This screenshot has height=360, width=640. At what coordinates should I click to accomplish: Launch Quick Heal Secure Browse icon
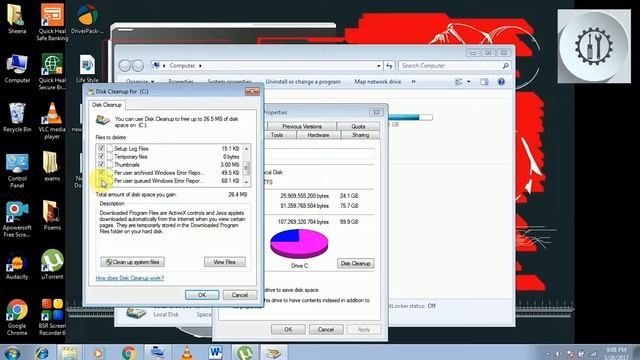pos(52,72)
